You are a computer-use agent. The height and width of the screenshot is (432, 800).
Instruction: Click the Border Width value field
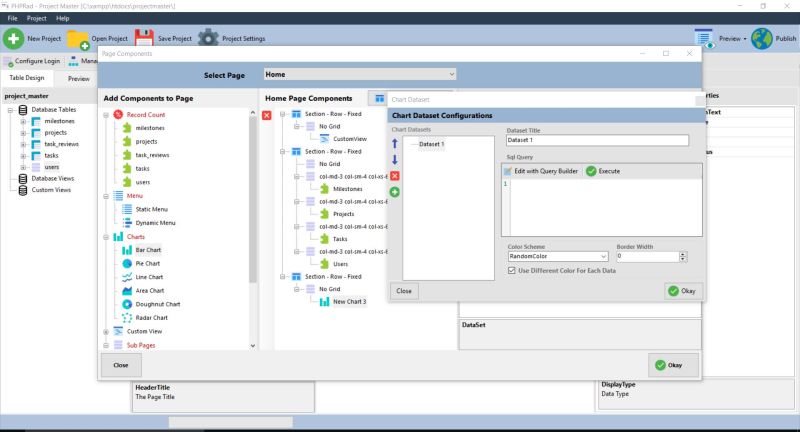tap(647, 257)
